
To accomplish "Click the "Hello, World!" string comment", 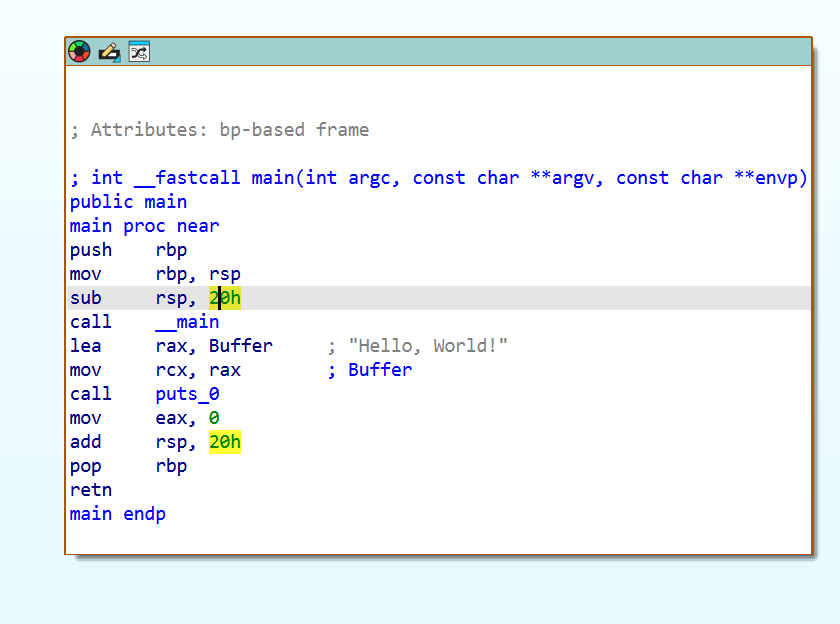I will 428,346.
